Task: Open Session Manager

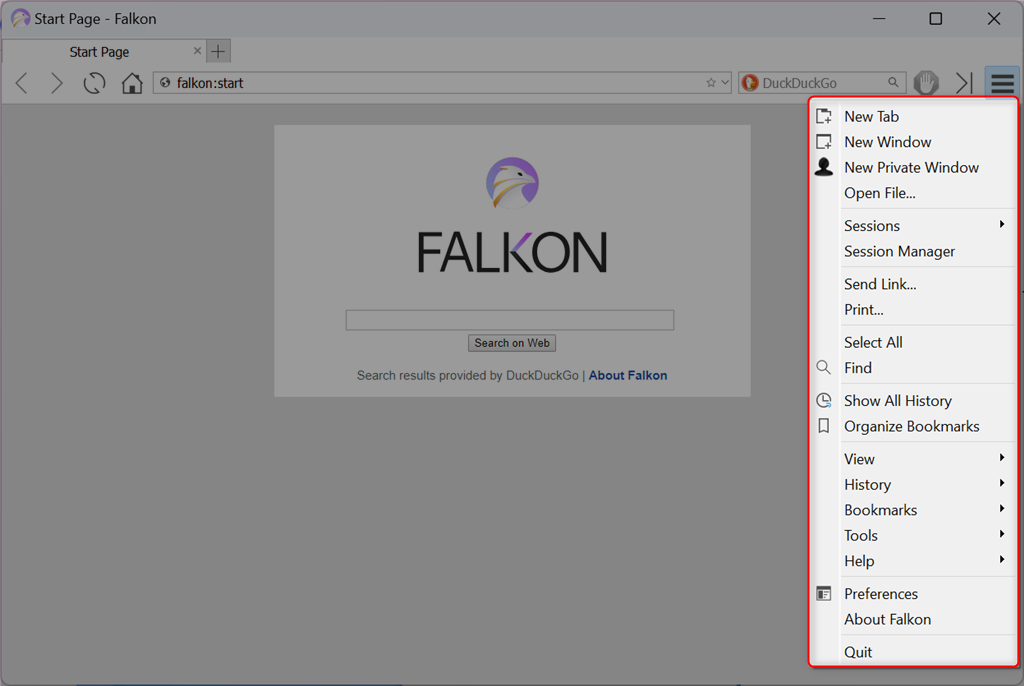Action: click(x=913, y=251)
